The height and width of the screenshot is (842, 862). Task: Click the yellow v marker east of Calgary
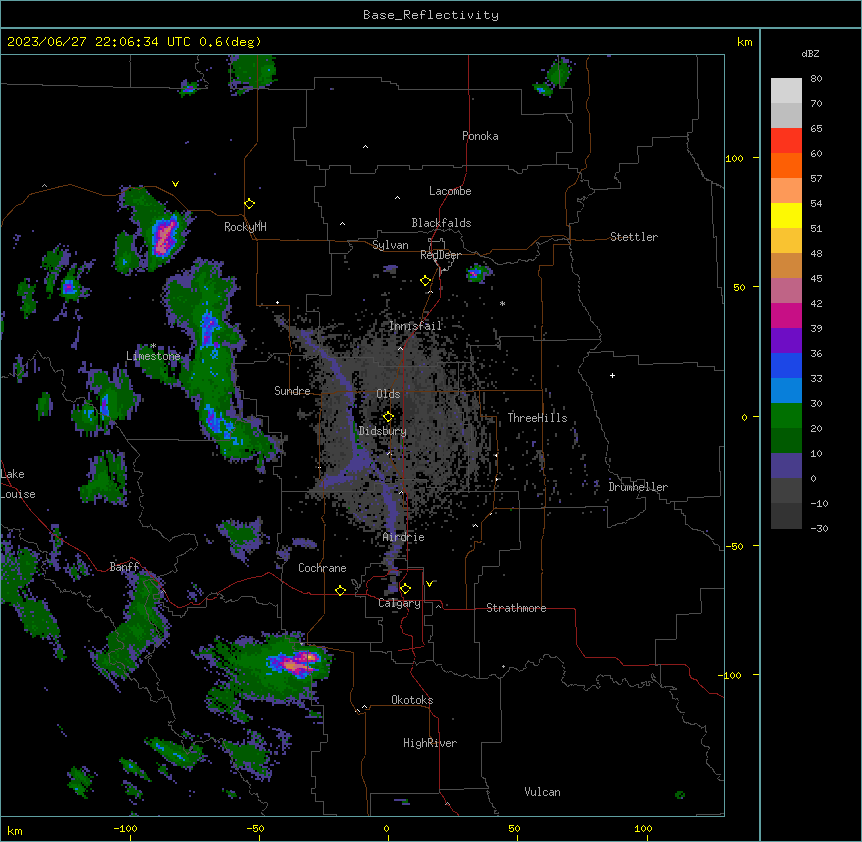(x=429, y=584)
